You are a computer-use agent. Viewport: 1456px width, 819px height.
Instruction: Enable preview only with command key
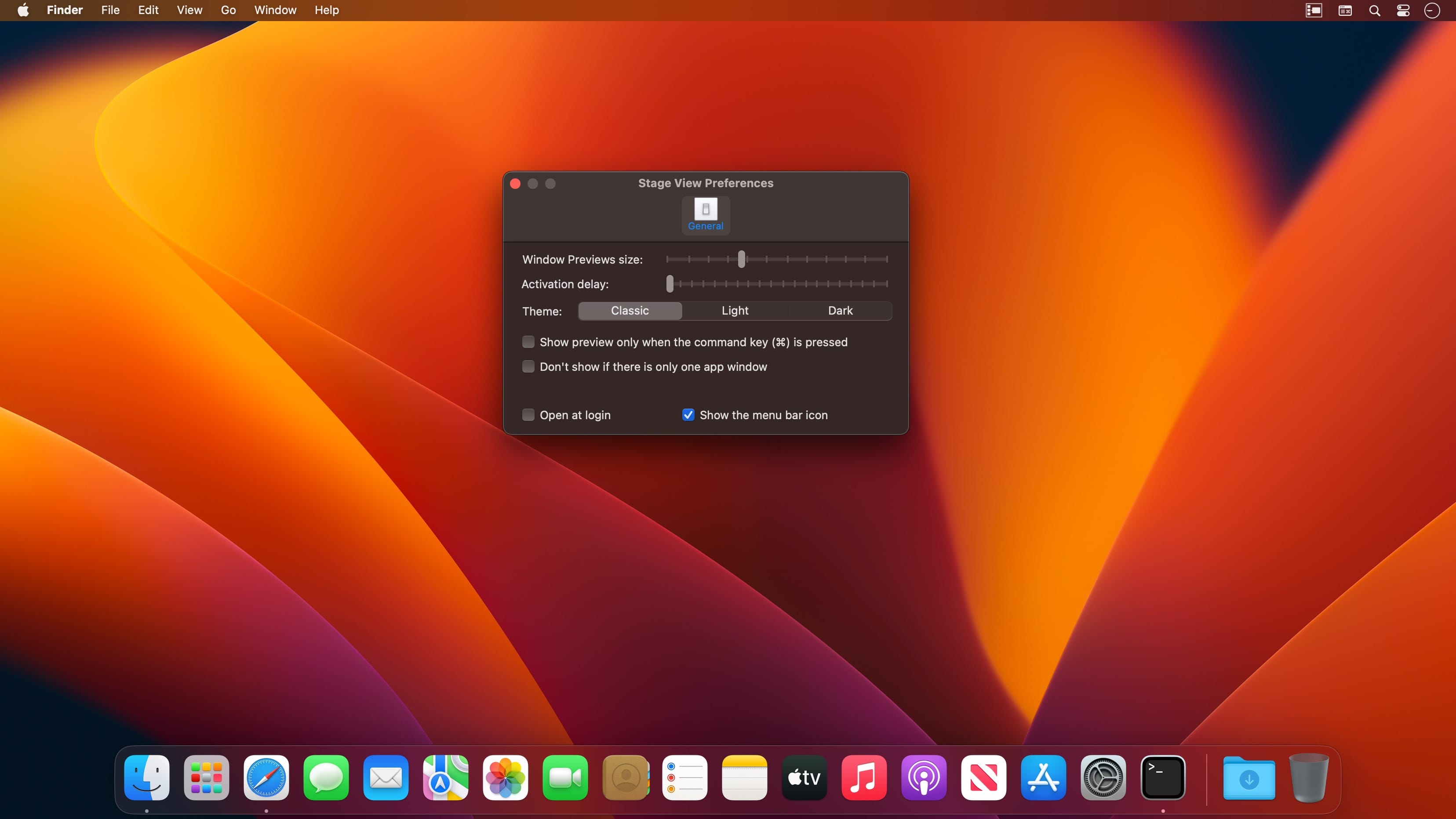pyautogui.click(x=528, y=342)
